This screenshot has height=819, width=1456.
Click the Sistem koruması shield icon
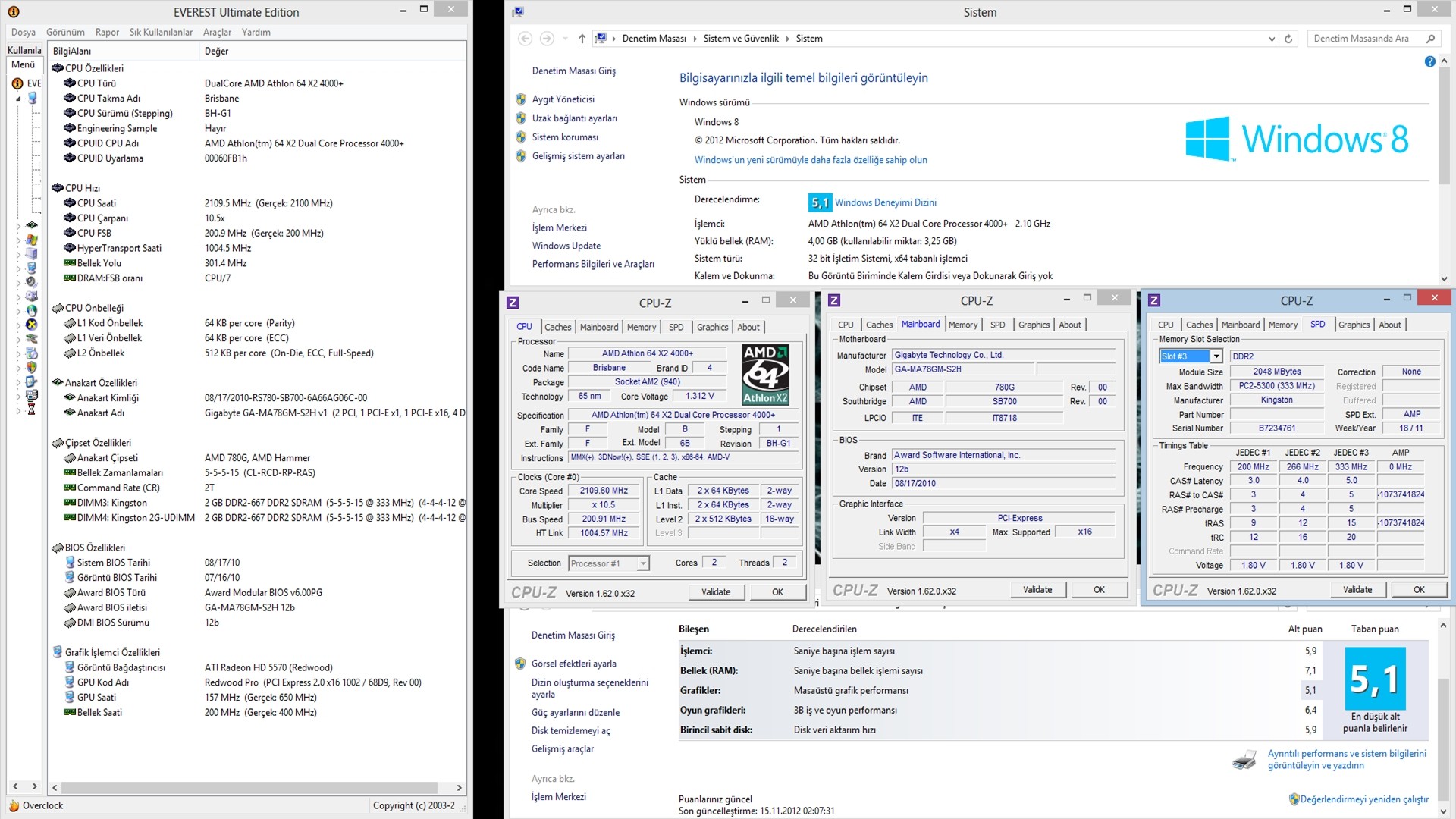click(x=521, y=137)
